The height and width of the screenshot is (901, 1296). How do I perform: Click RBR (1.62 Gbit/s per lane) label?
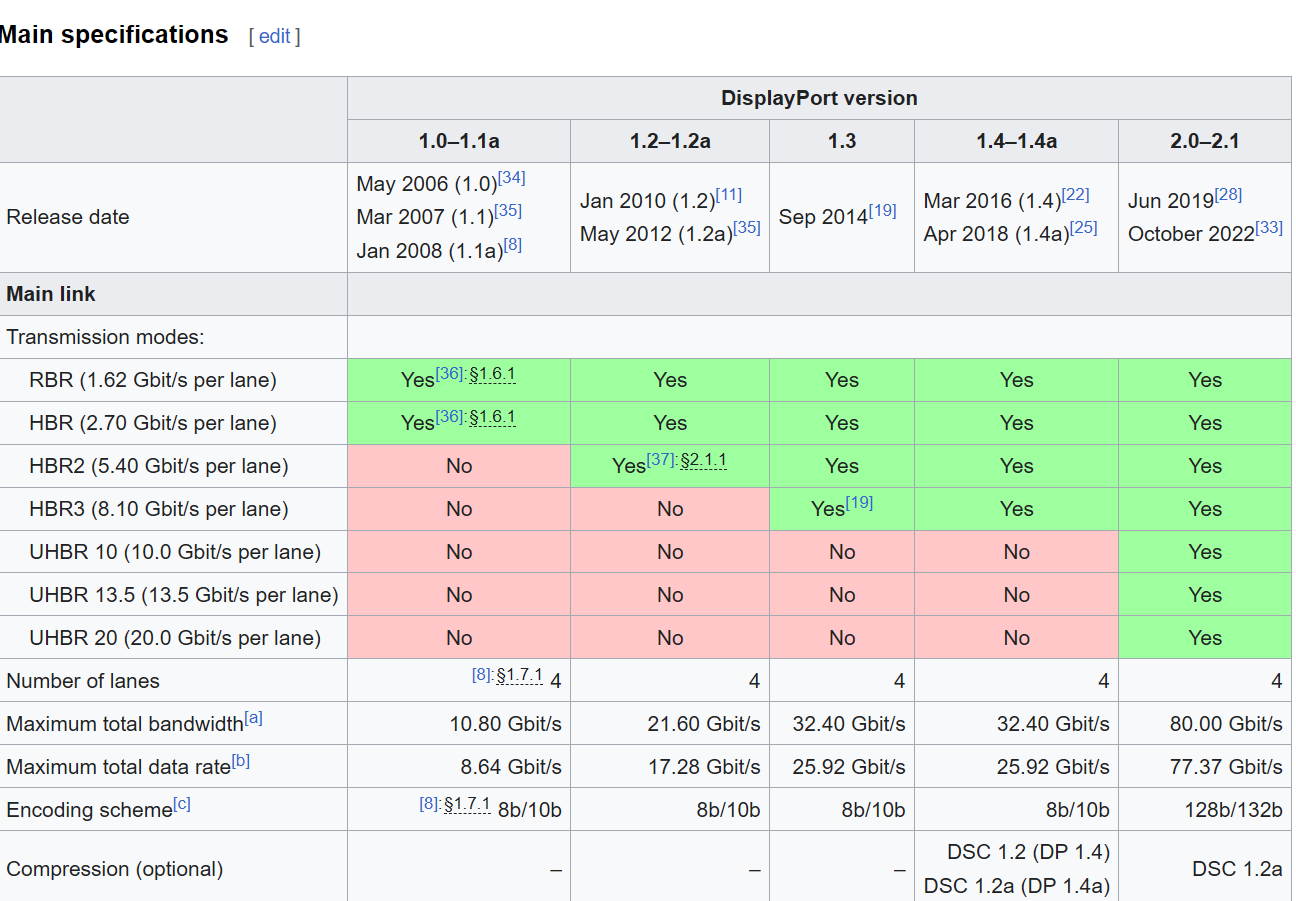pyautogui.click(x=153, y=380)
